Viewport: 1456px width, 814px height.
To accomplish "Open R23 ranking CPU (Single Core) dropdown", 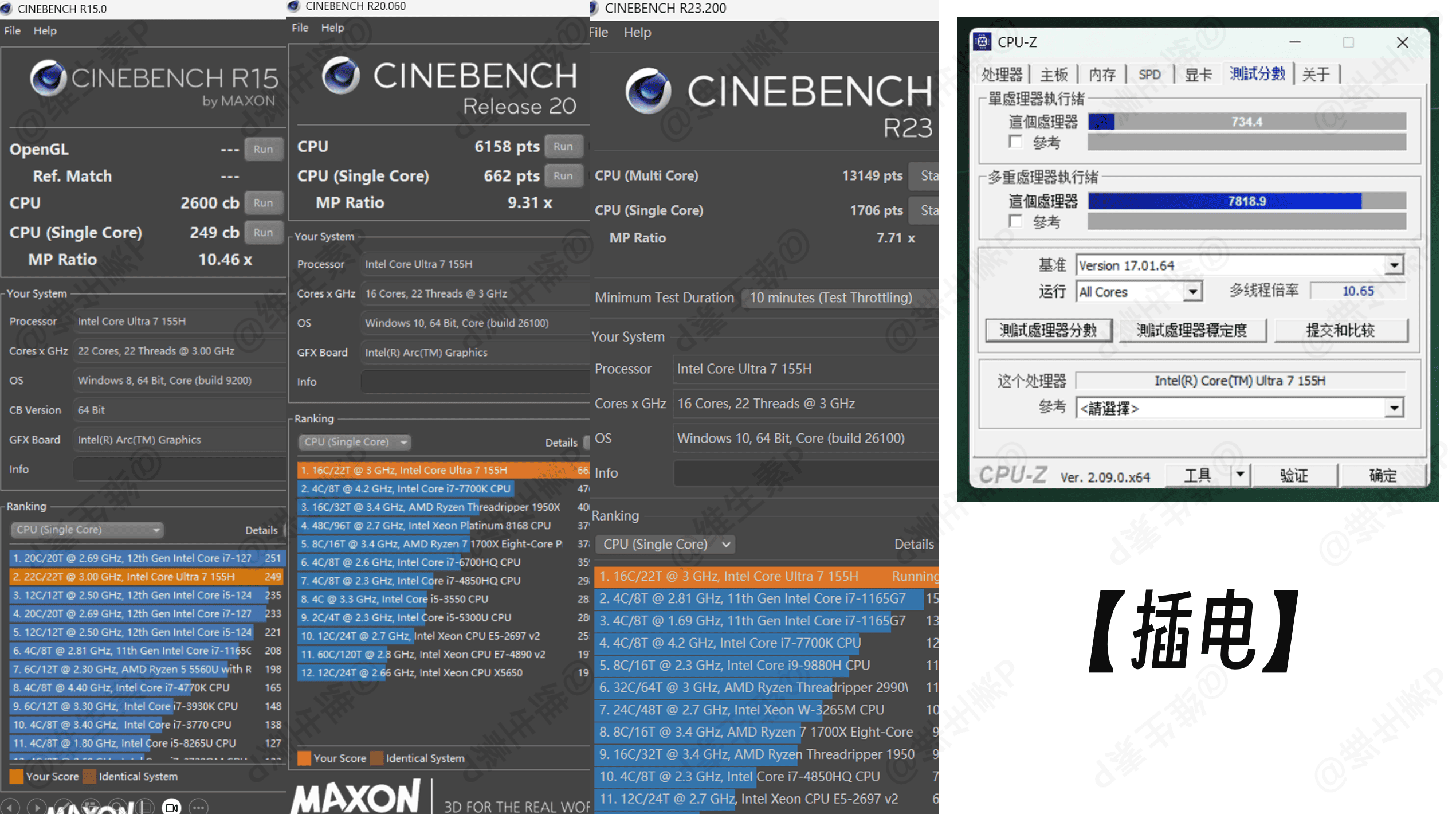I will pyautogui.click(x=665, y=544).
